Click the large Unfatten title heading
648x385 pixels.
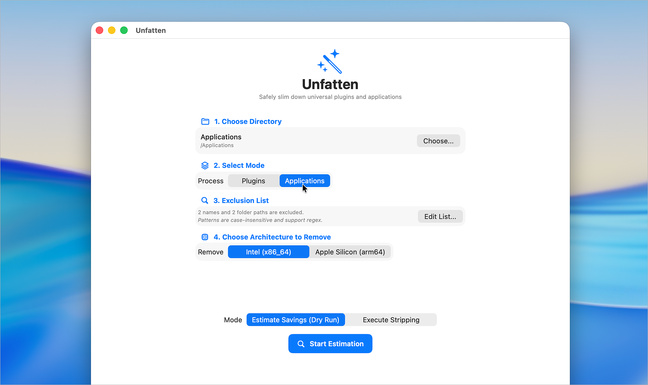[x=330, y=84]
